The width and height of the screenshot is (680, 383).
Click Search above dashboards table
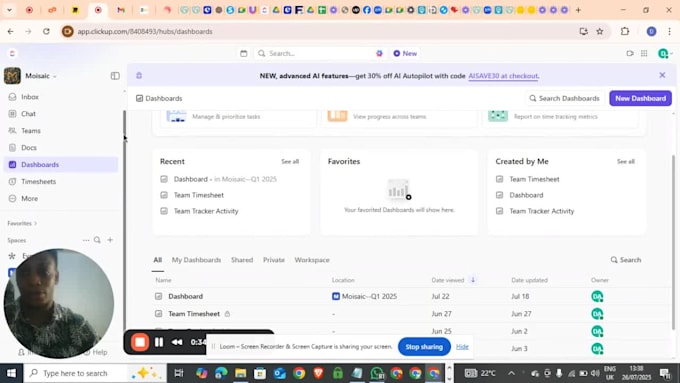click(625, 260)
